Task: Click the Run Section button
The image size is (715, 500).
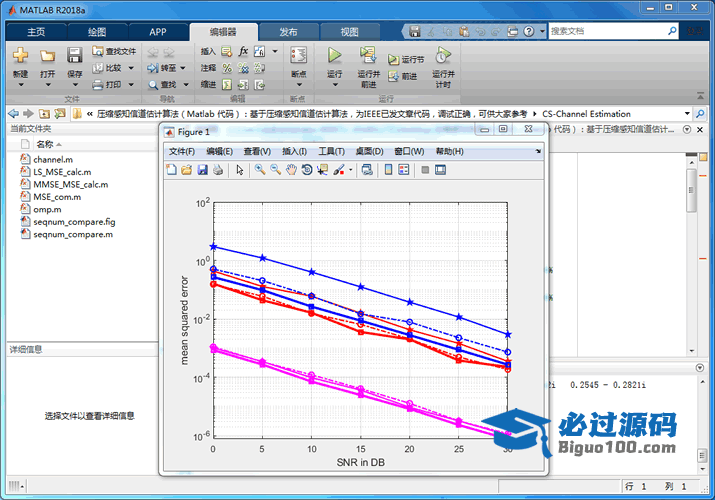Action: pos(406,60)
